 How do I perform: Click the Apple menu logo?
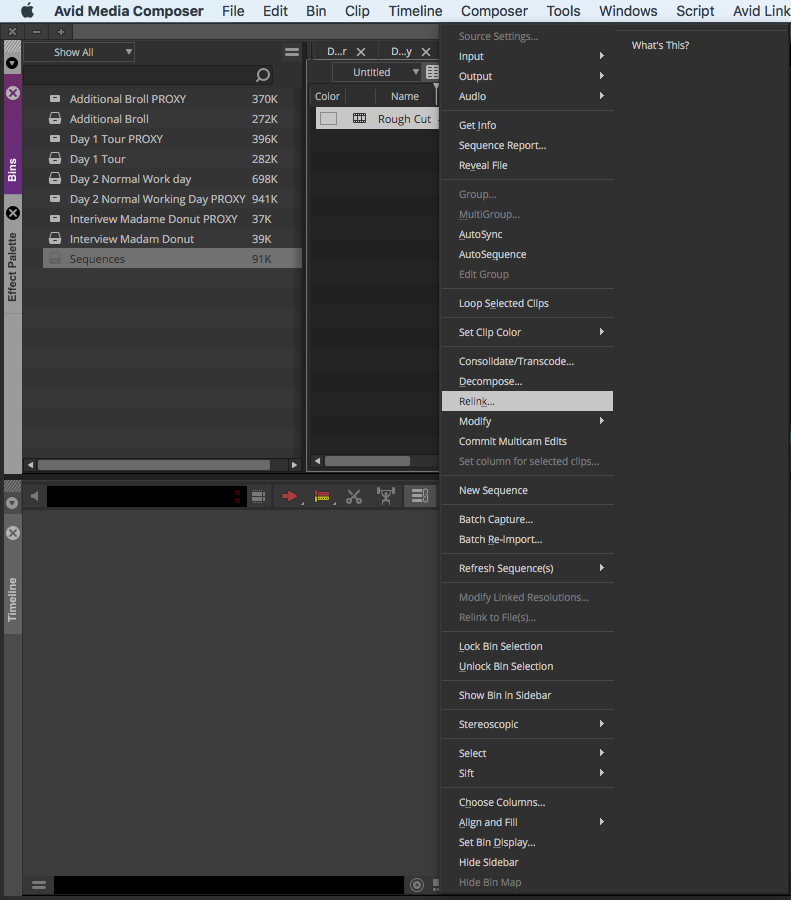coord(27,10)
